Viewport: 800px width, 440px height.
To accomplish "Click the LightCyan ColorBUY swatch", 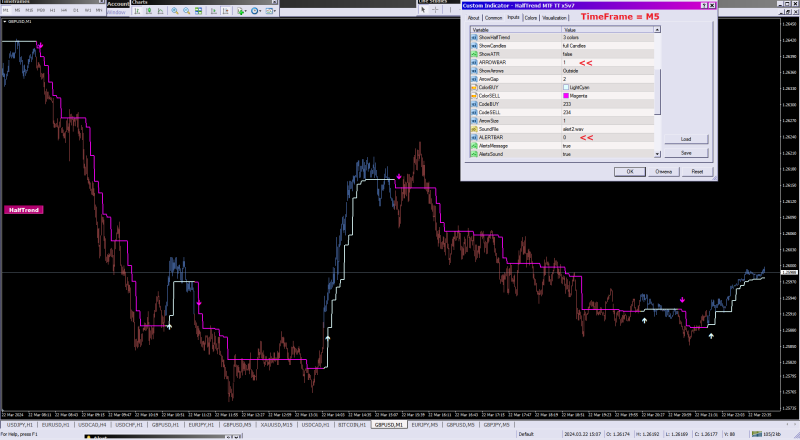I will click(x=566, y=87).
